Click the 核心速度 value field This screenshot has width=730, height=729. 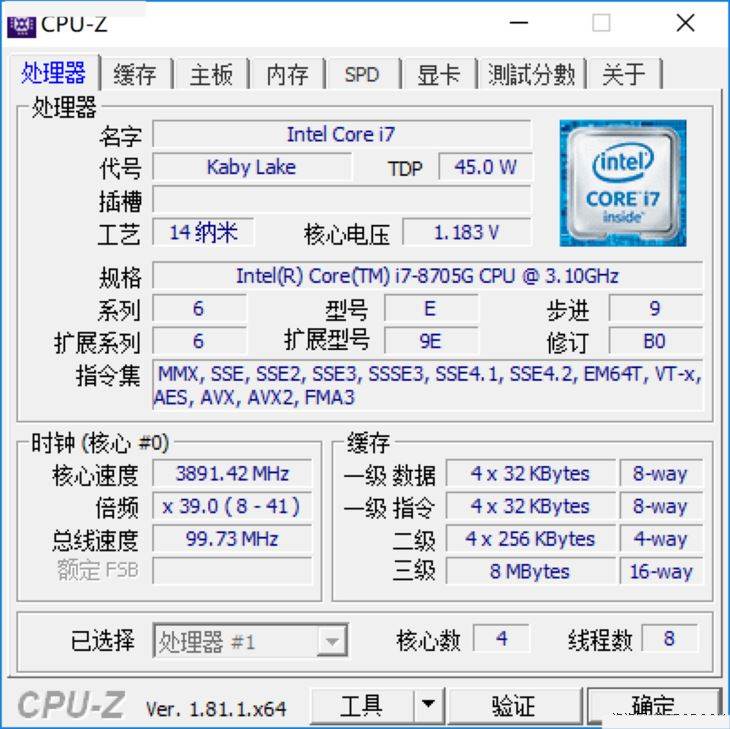pos(232,474)
